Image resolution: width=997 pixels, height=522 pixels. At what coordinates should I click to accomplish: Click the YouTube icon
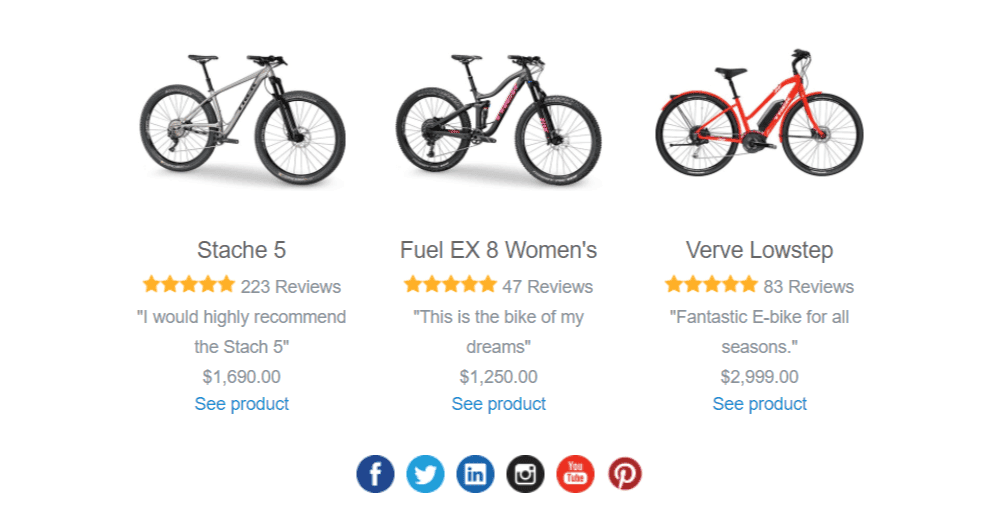575,473
